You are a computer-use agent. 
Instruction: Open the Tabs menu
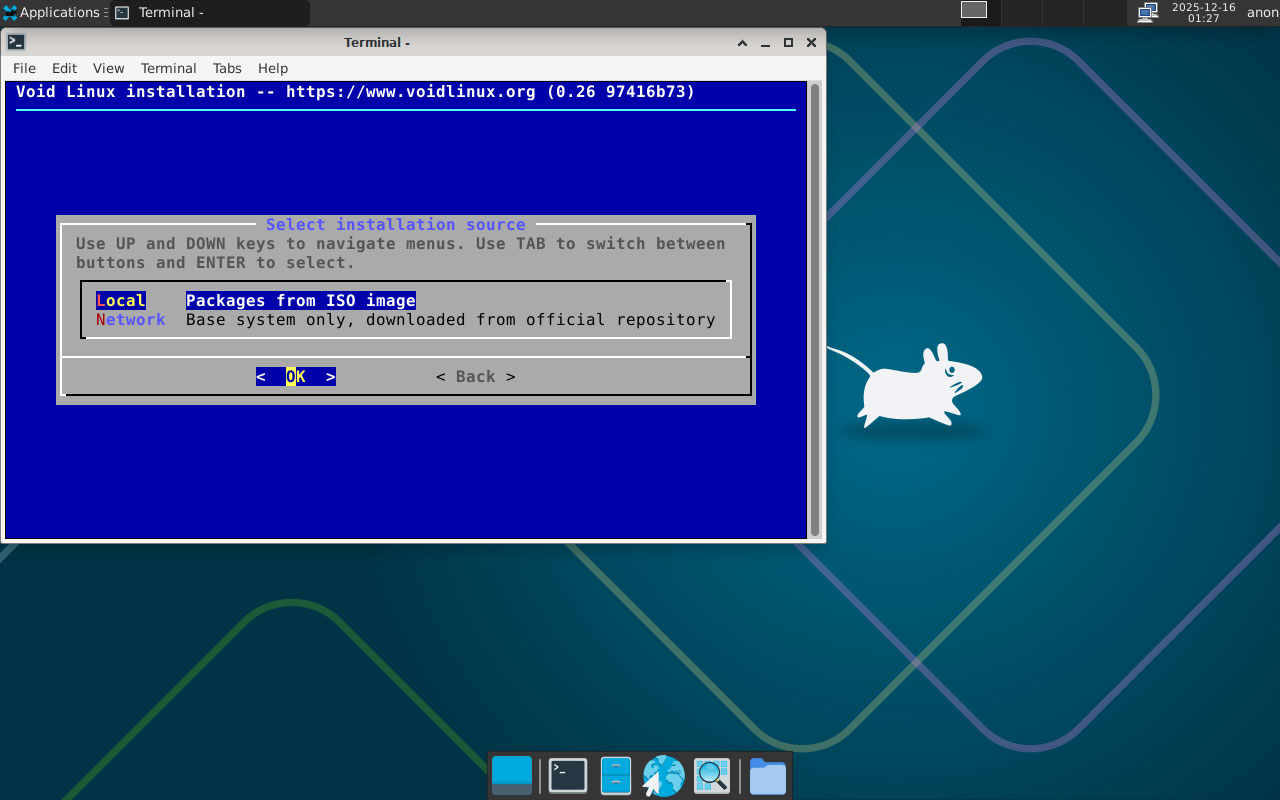227,68
